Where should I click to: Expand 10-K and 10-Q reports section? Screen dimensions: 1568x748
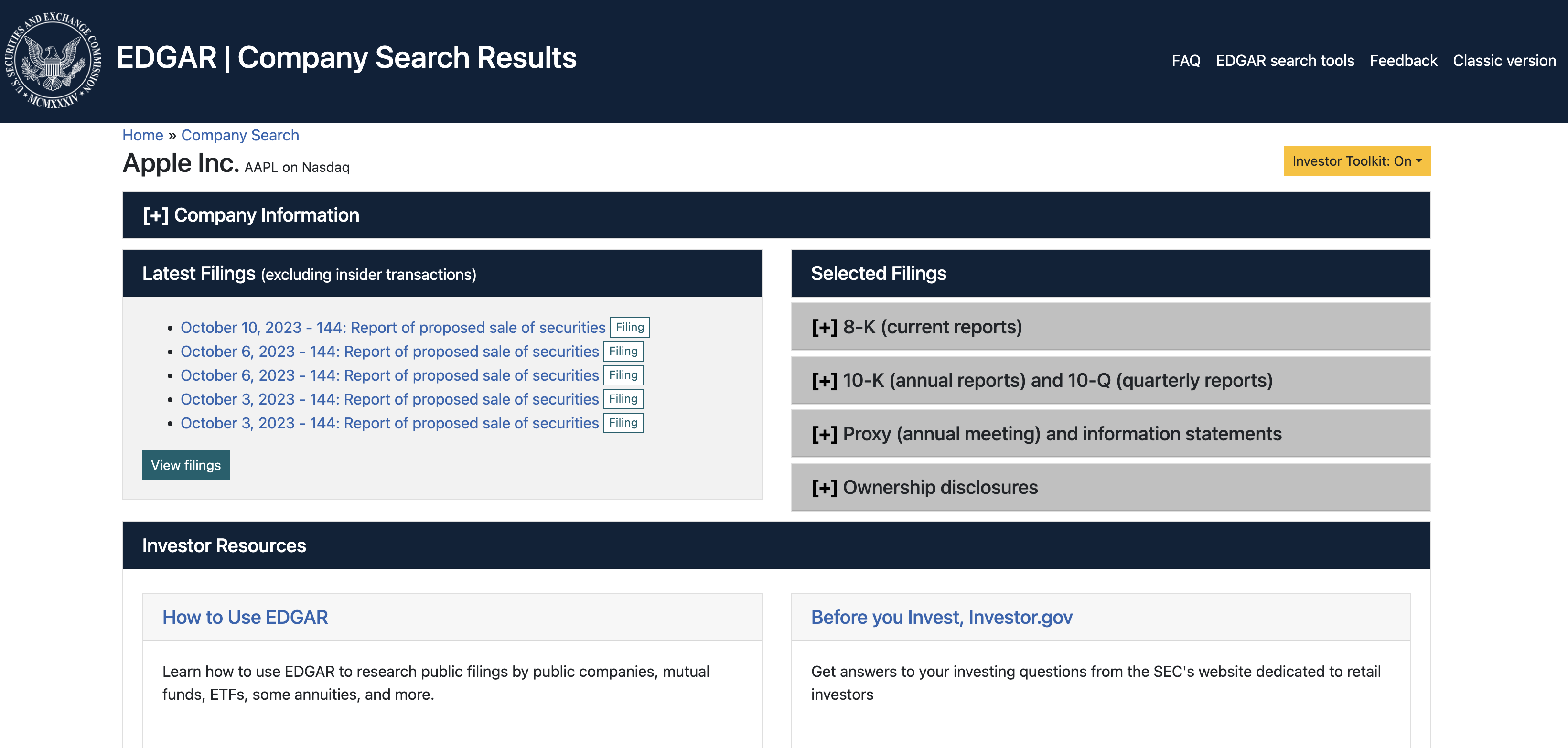(x=1110, y=380)
